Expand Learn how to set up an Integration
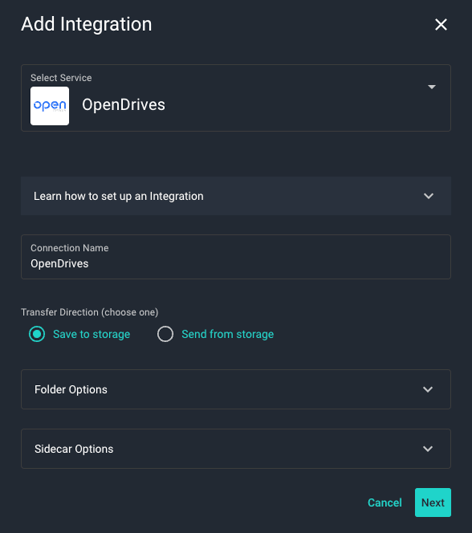 [x=236, y=196]
